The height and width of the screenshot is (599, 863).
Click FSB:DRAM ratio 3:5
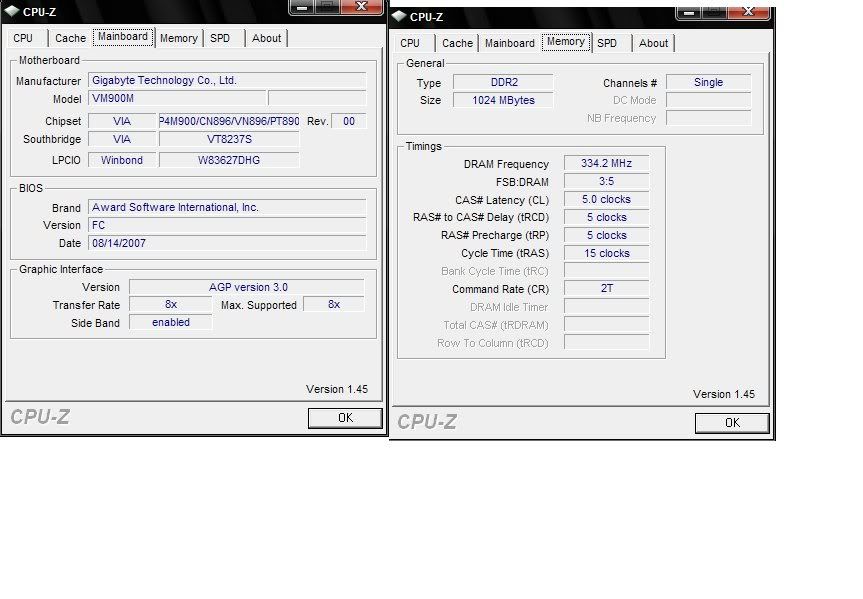[607, 181]
